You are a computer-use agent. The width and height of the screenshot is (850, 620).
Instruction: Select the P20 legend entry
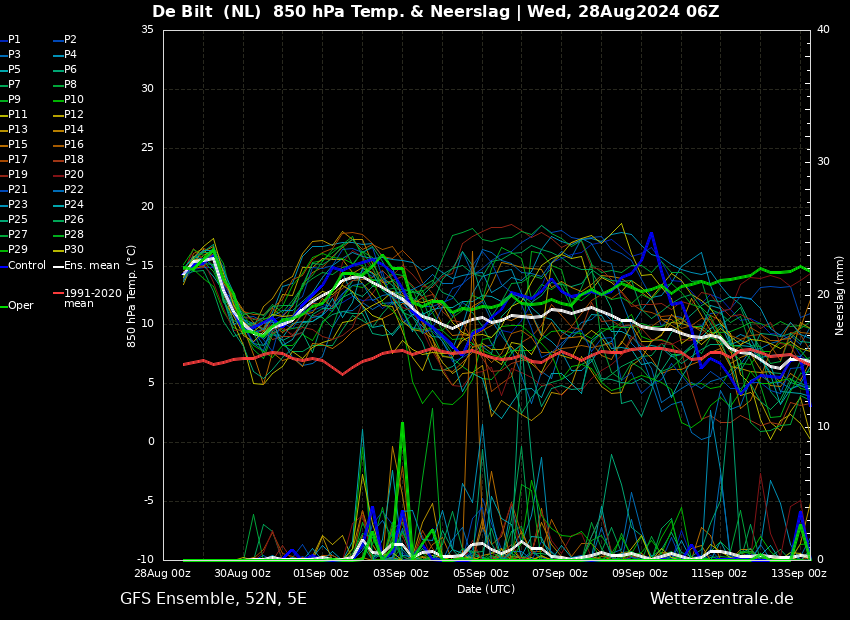pos(68,175)
